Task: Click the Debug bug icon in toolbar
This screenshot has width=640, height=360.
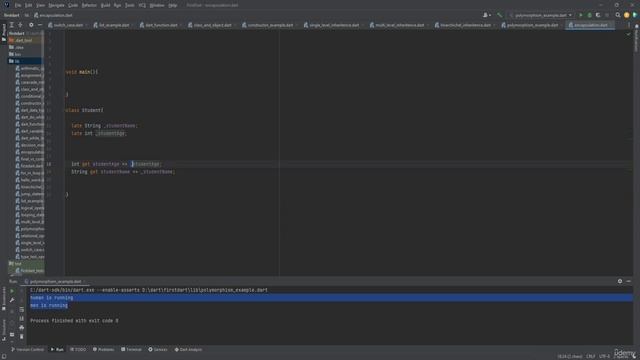Action: coord(589,15)
